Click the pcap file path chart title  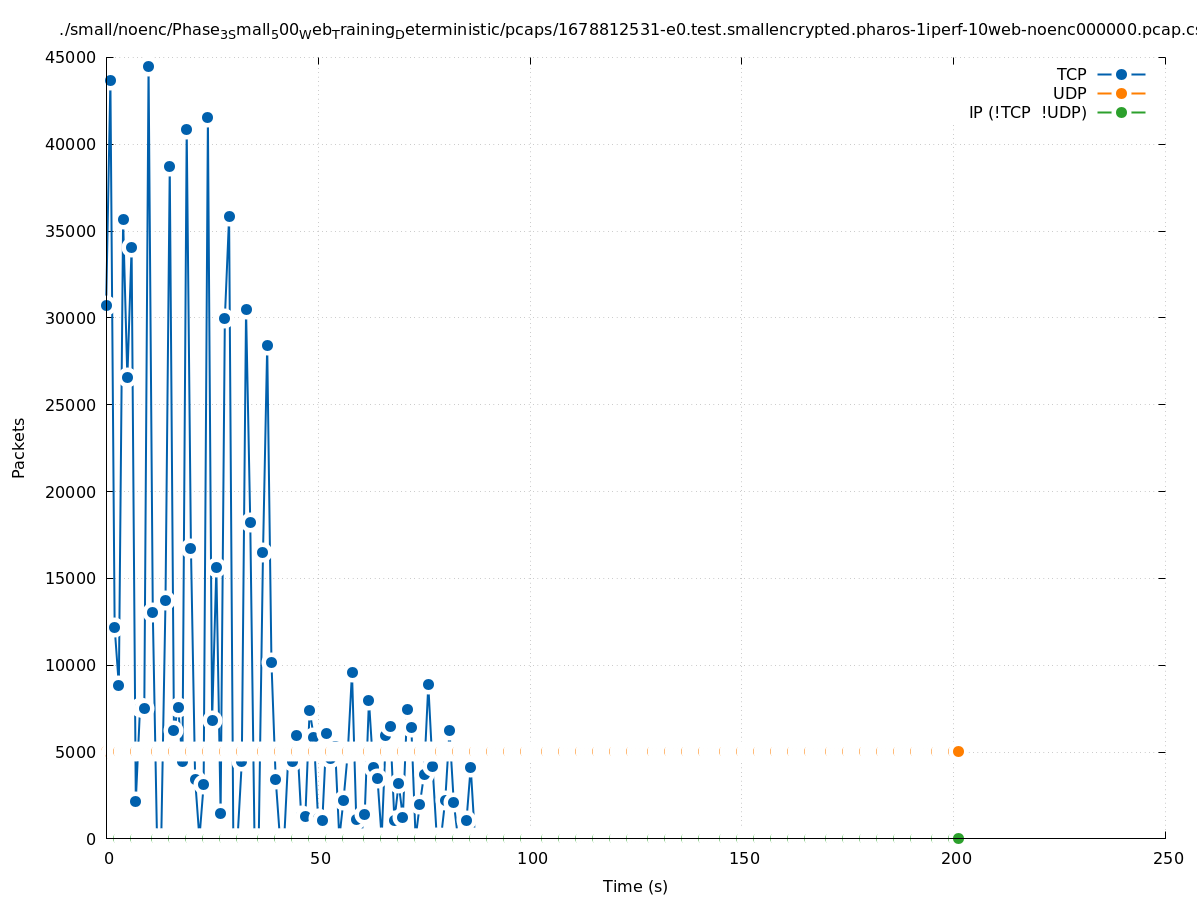pos(627,30)
